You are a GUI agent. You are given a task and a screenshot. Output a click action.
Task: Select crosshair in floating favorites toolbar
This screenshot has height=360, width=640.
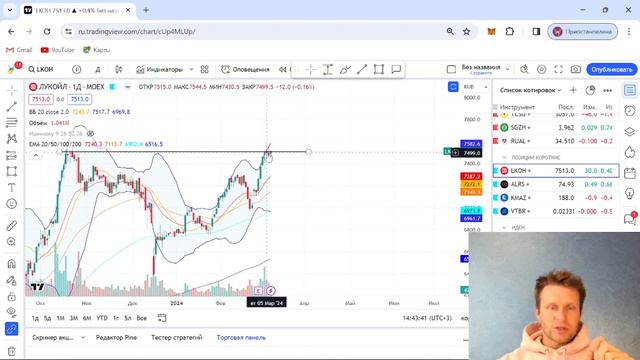coord(311,69)
